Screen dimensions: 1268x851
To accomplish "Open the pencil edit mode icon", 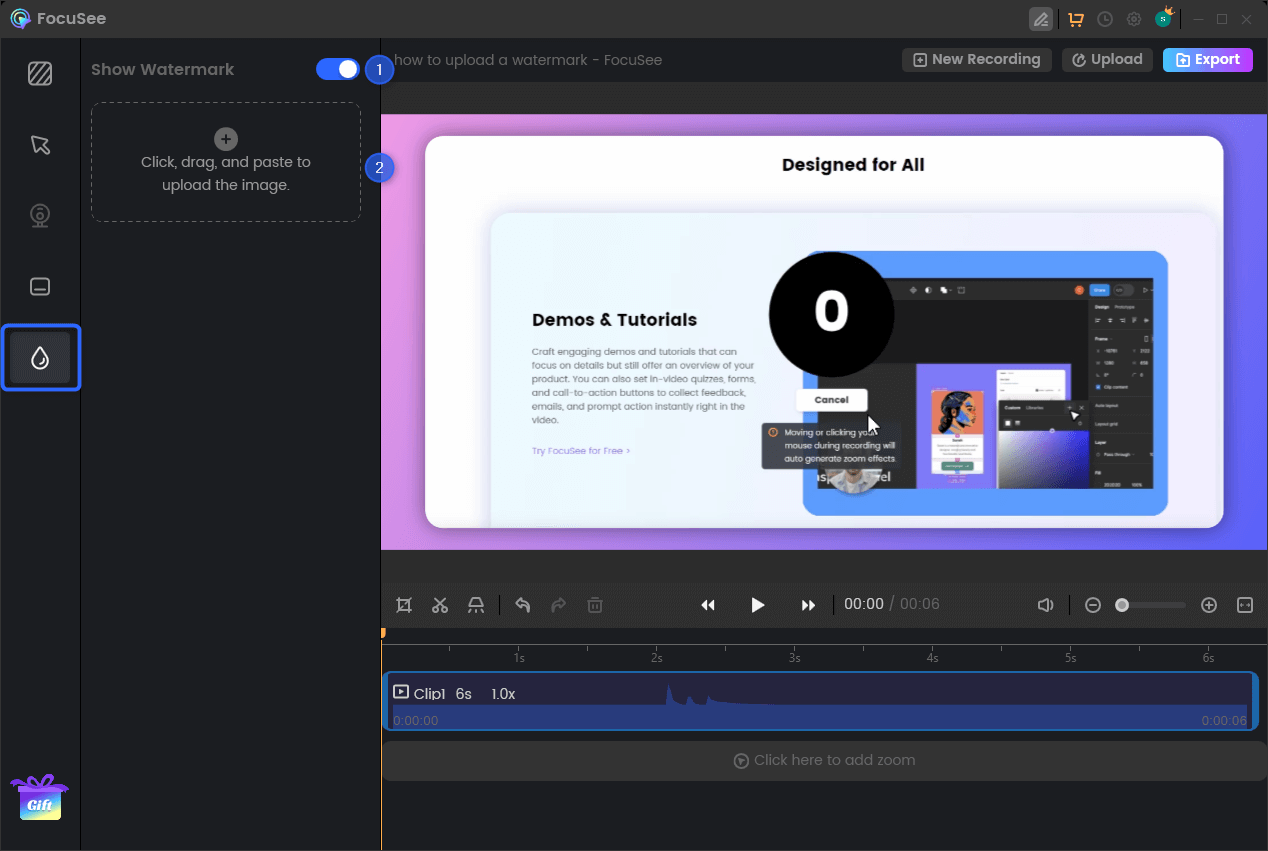I will tap(1041, 19).
